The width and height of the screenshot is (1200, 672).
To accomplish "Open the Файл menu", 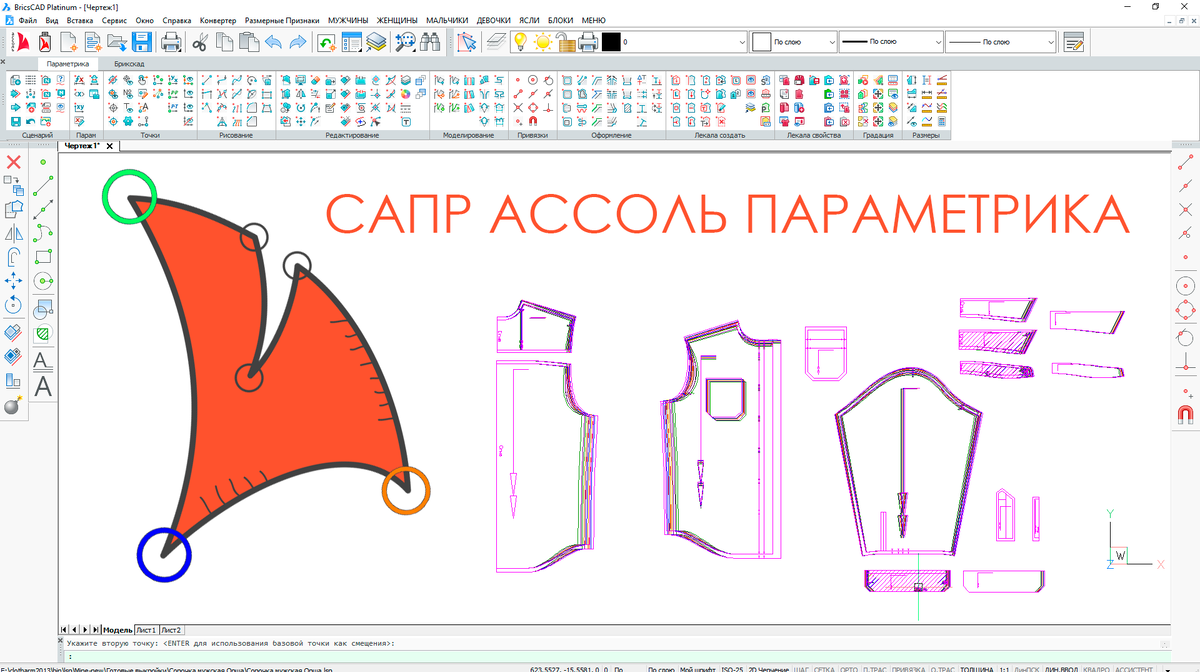I will tap(28, 20).
